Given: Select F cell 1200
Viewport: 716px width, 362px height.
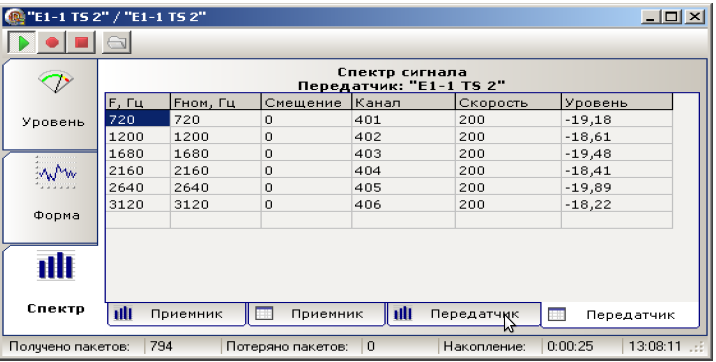Looking at the screenshot, I should pyautogui.click(x=138, y=136).
